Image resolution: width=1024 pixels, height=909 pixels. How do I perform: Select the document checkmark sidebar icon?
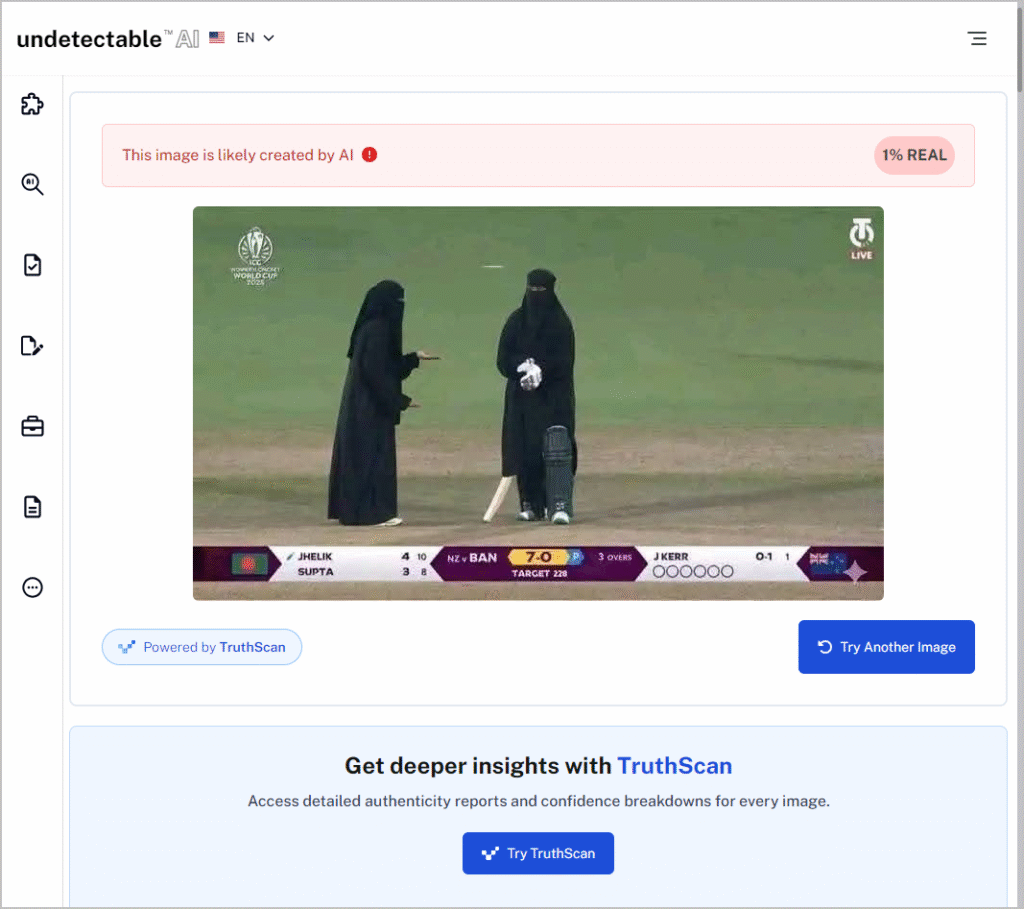coord(33,265)
